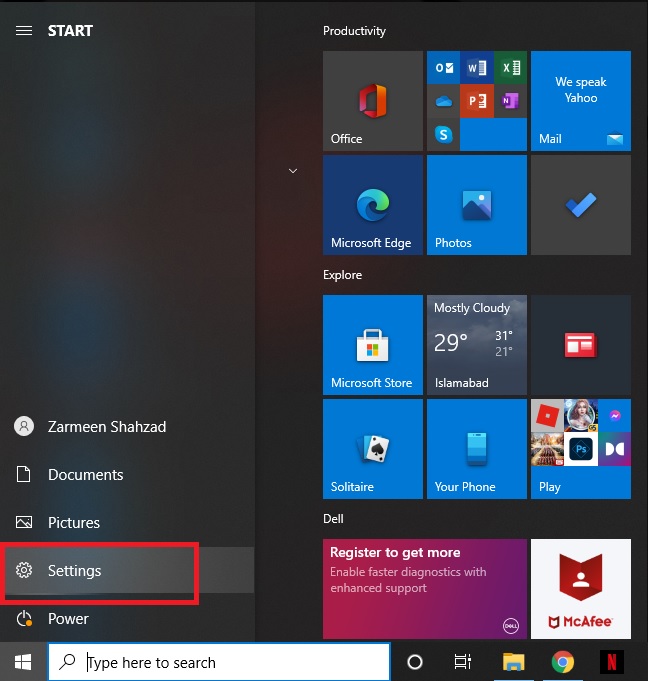This screenshot has height=681, width=648.
Task: Open the city game in Play tile
Action: pos(547,449)
